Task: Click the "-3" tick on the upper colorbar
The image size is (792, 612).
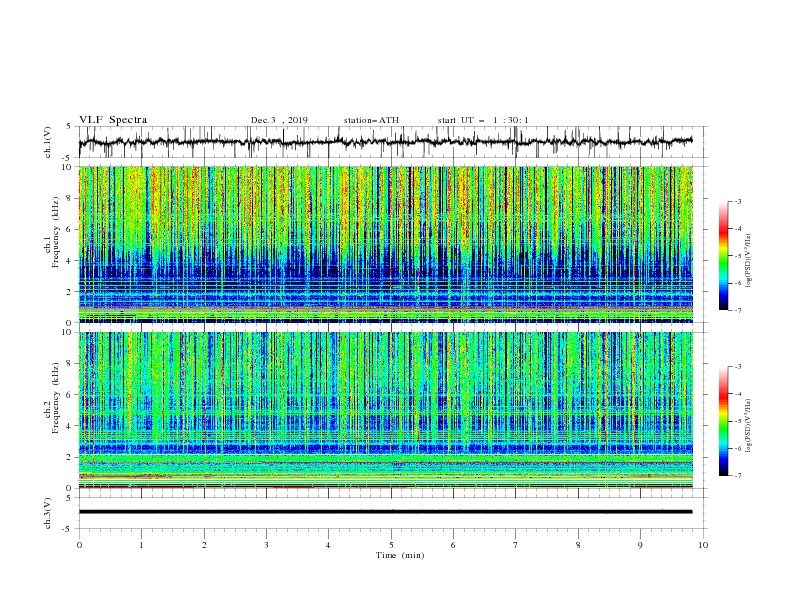Action: (737, 201)
